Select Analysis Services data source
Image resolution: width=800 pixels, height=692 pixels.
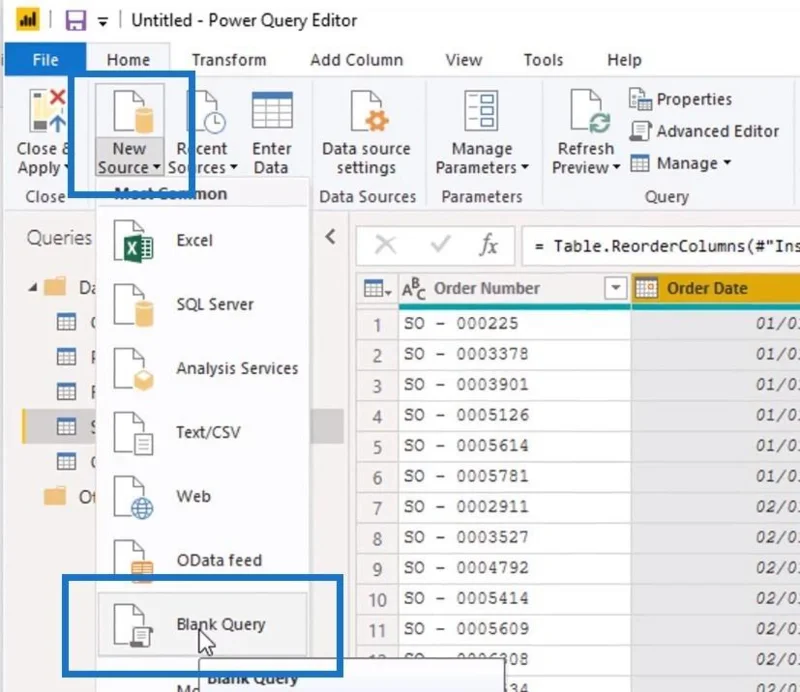(202, 368)
